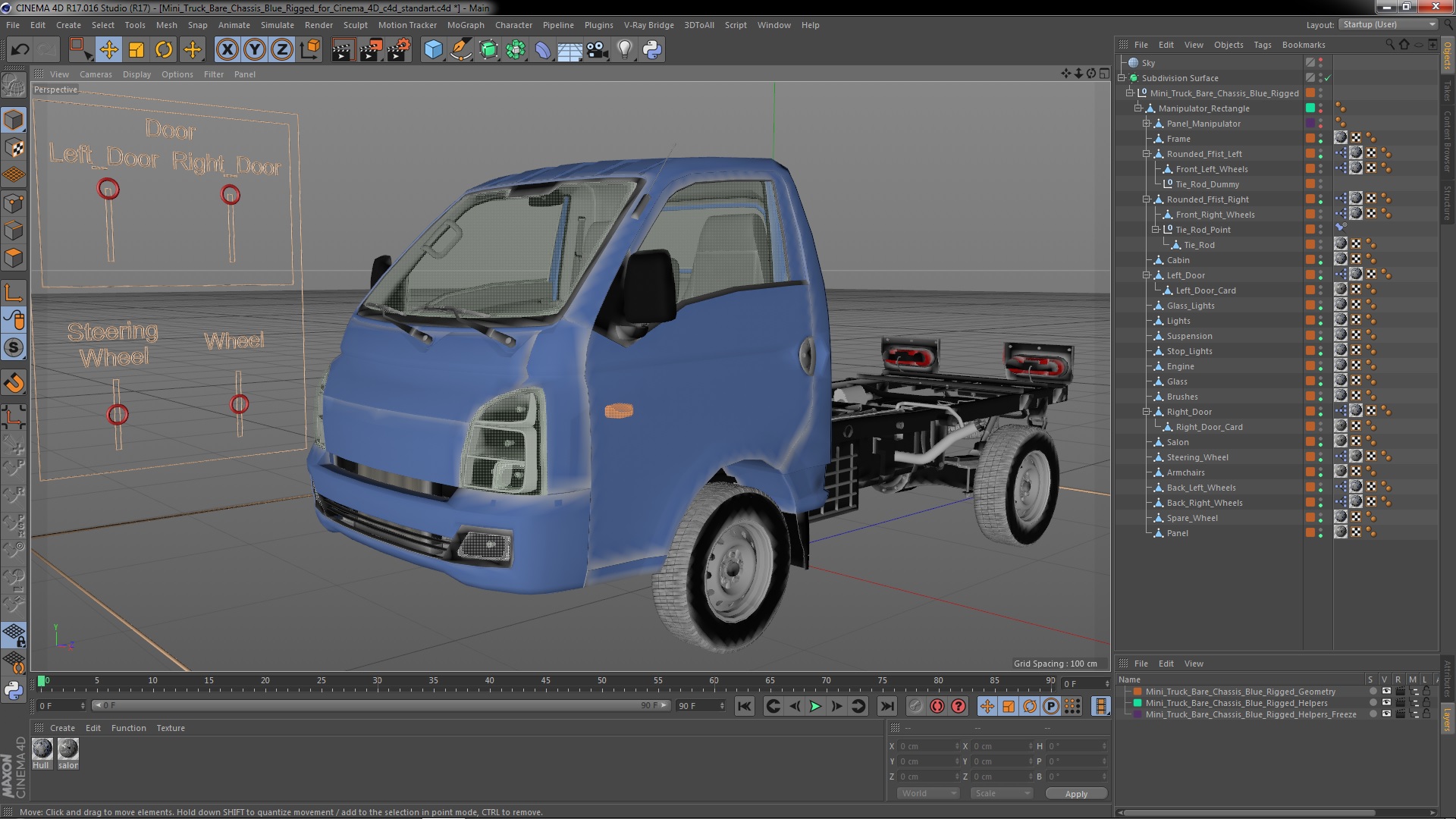The width and height of the screenshot is (1456, 819).
Task: Jump to the end of the animation
Action: pyautogui.click(x=886, y=706)
